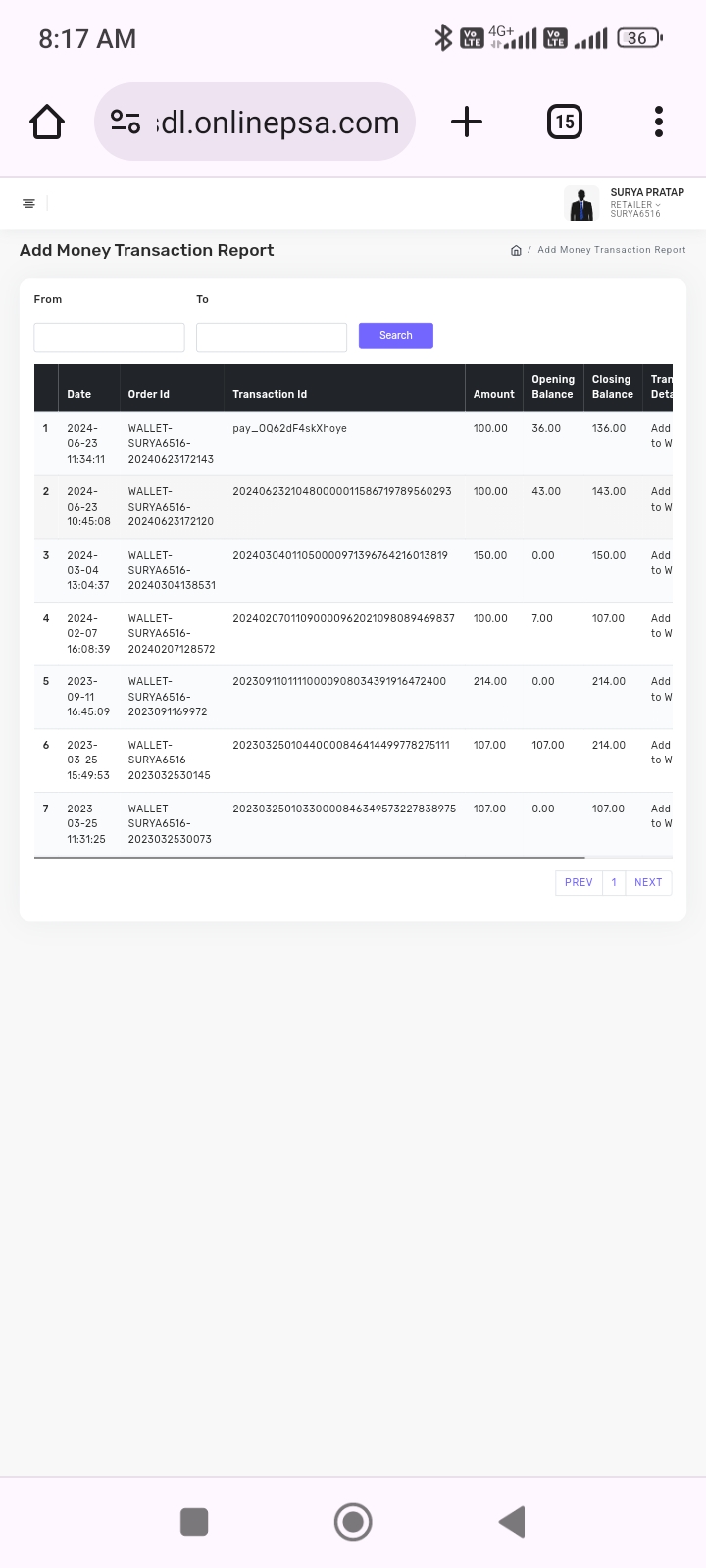Open a new browser tab
Screen dimensions: 706x1568
467,122
